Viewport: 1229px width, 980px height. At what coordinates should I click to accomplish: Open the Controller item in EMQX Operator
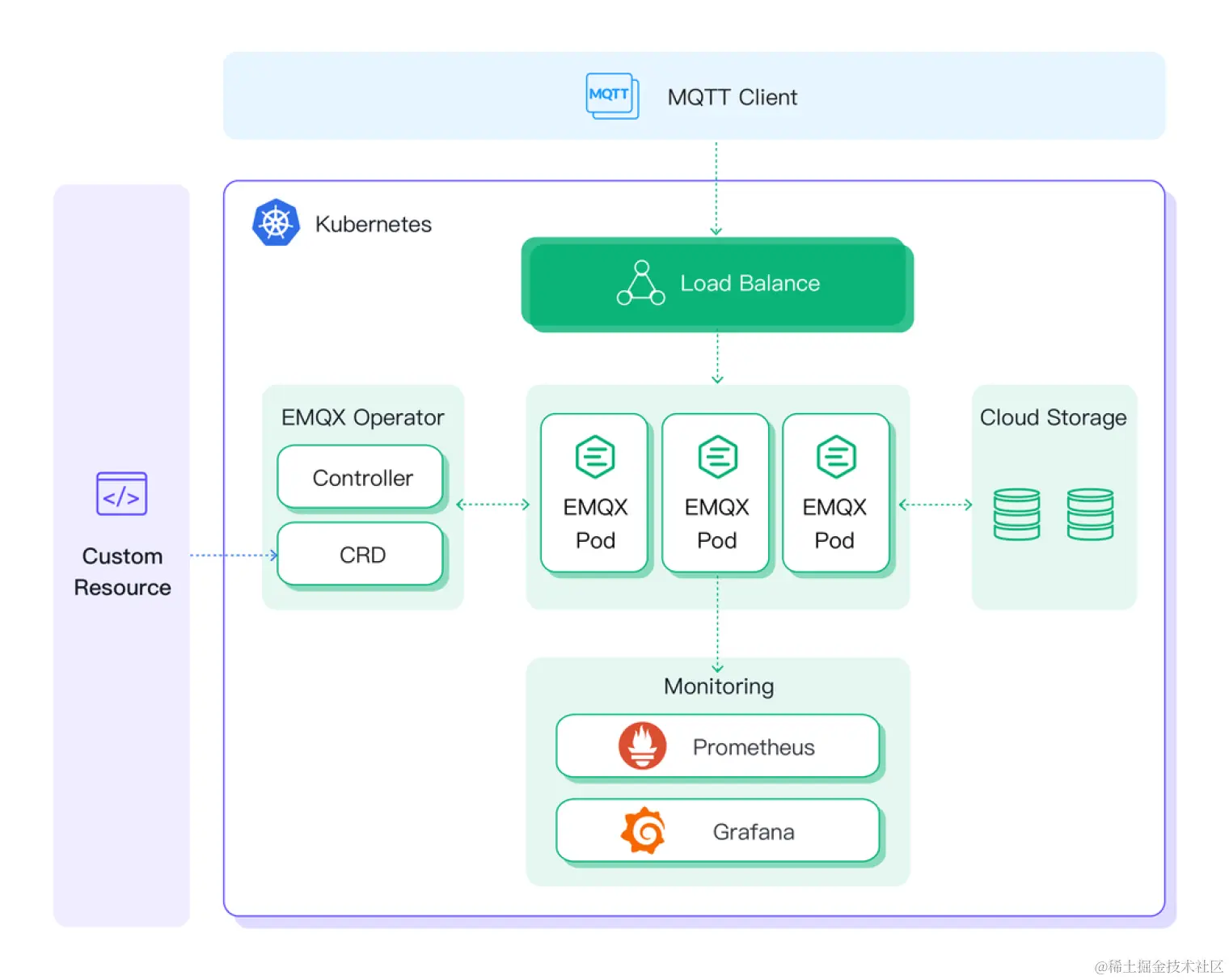point(361,478)
